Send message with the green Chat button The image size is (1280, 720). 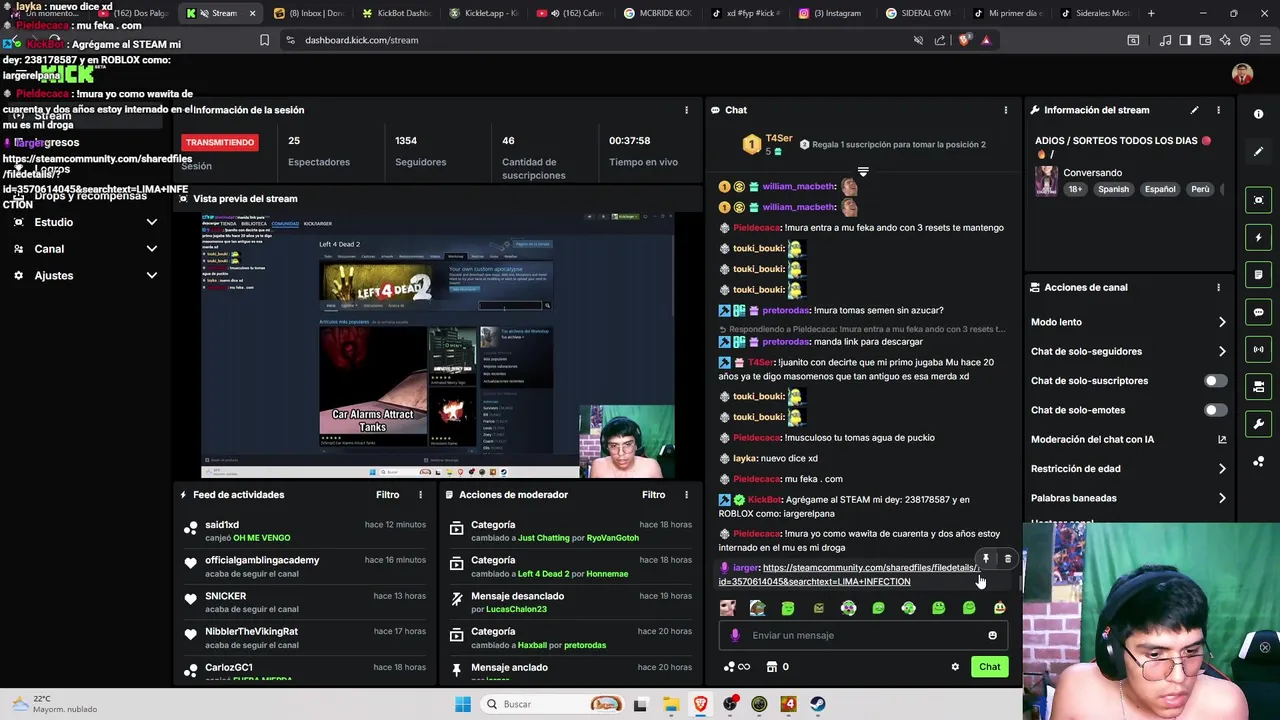pos(989,667)
